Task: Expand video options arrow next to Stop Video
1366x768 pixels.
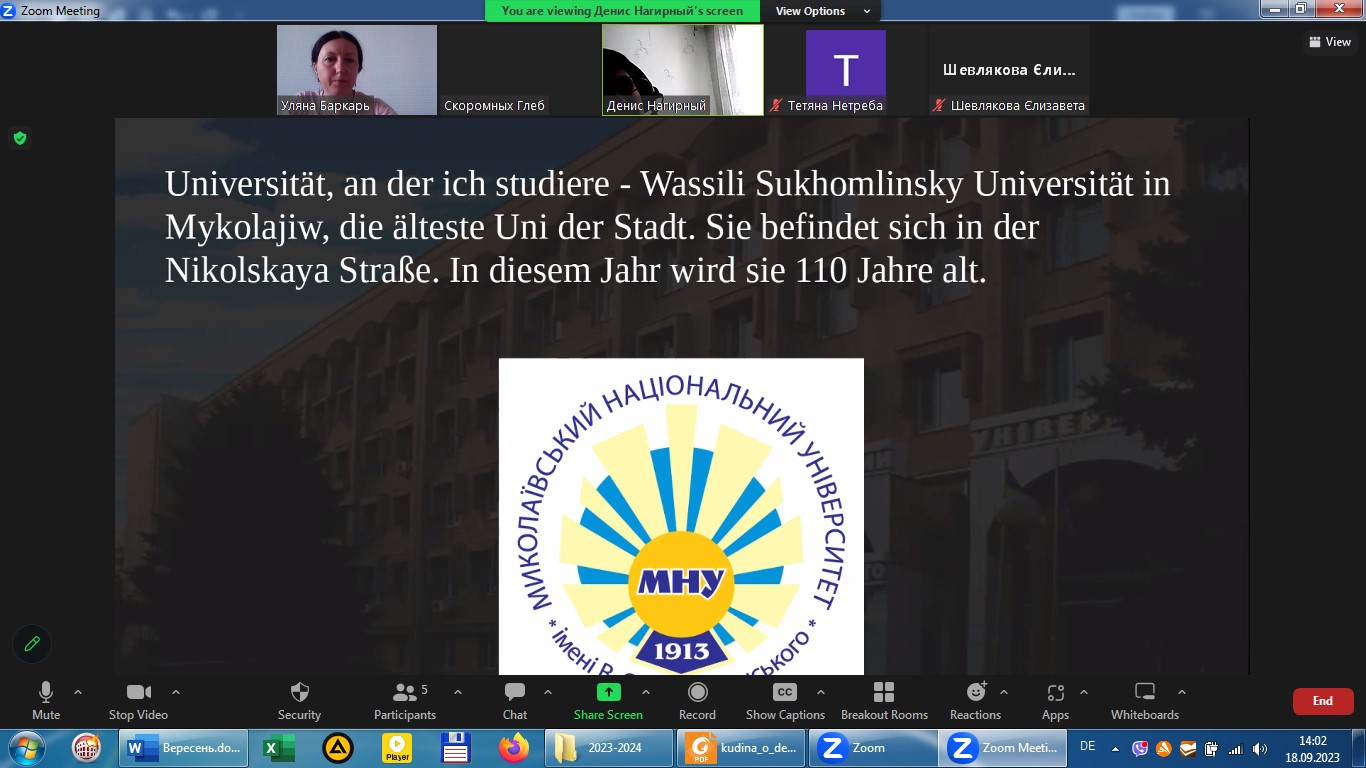Action: coord(176,692)
